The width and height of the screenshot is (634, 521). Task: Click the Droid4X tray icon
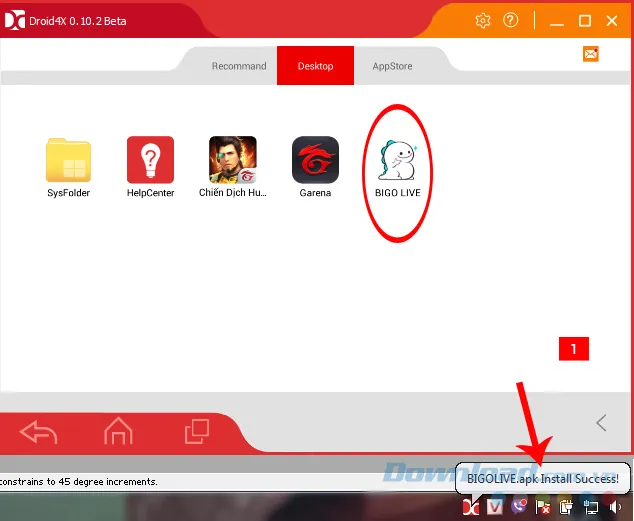coord(470,509)
